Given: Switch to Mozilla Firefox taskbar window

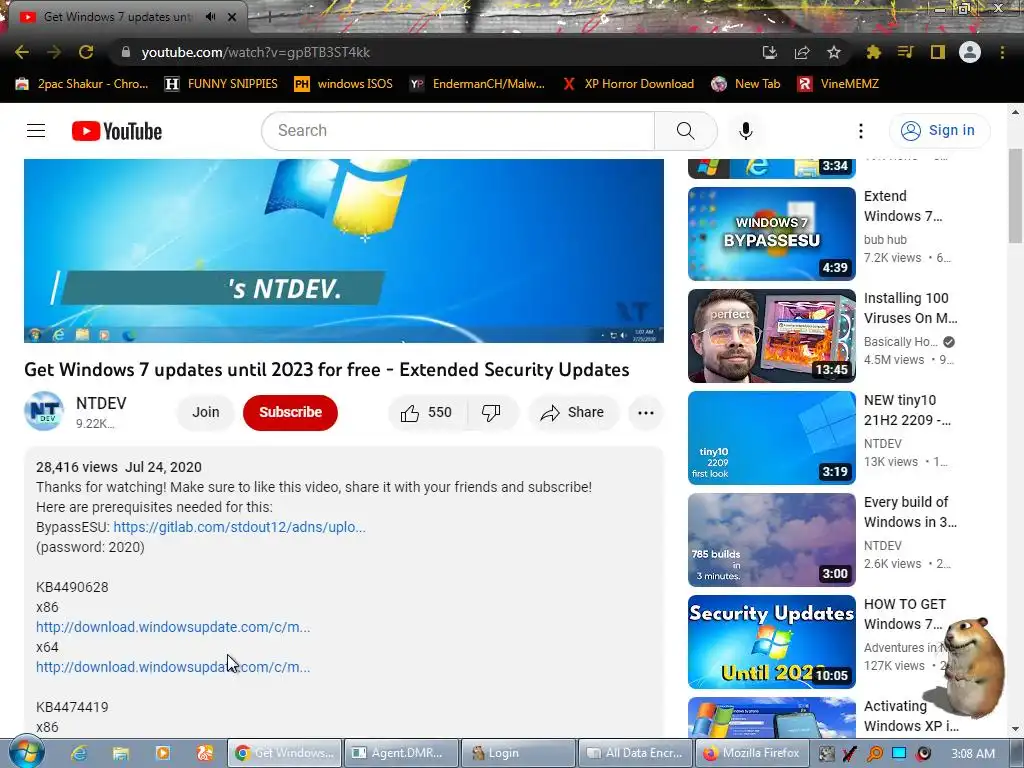Looking at the screenshot, I should click(752, 753).
